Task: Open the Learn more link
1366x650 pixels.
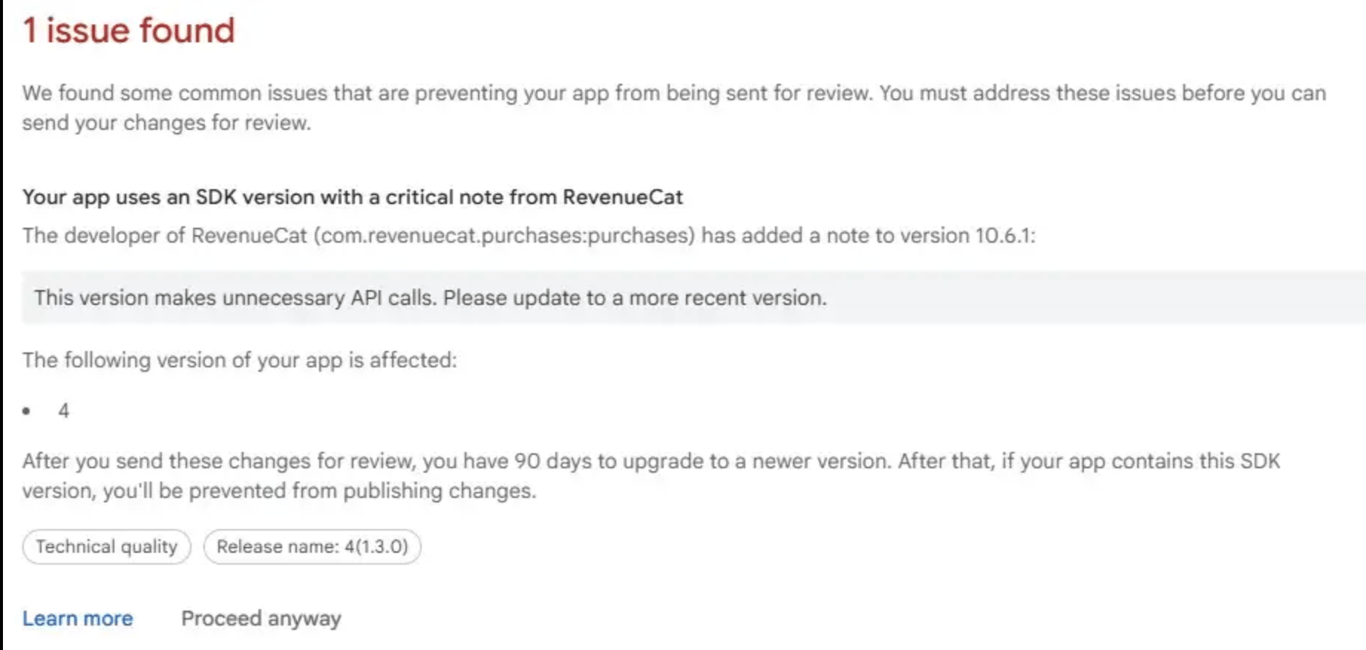Action: pyautogui.click(x=77, y=619)
